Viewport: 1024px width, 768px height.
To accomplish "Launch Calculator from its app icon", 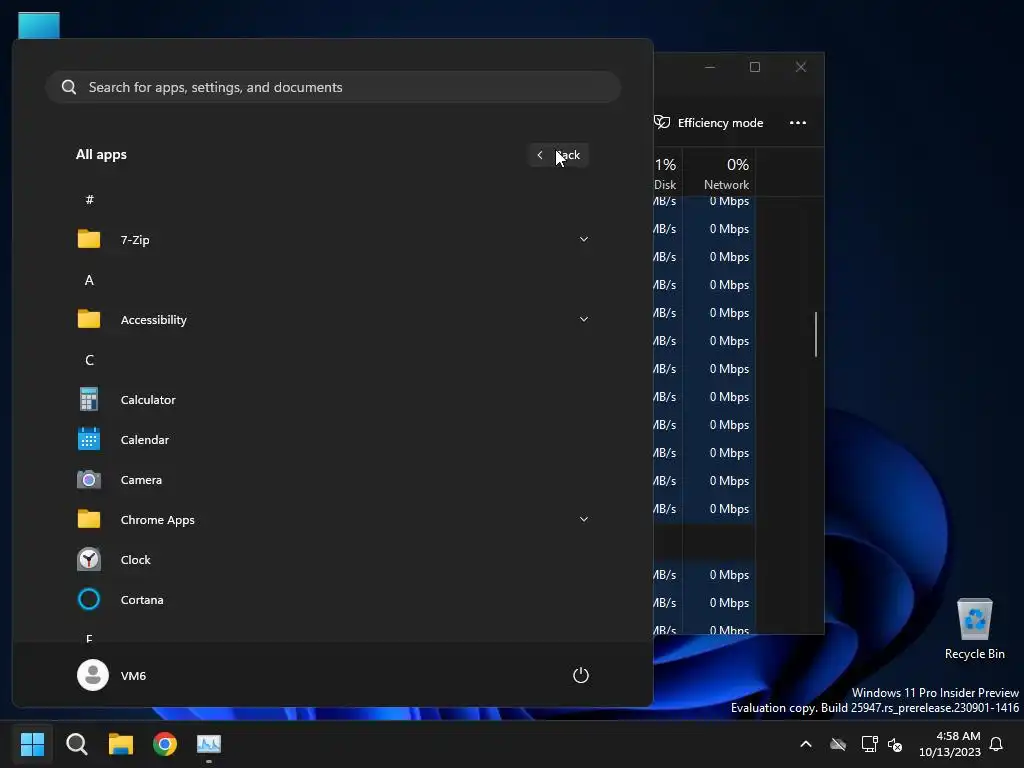I will [x=89, y=399].
